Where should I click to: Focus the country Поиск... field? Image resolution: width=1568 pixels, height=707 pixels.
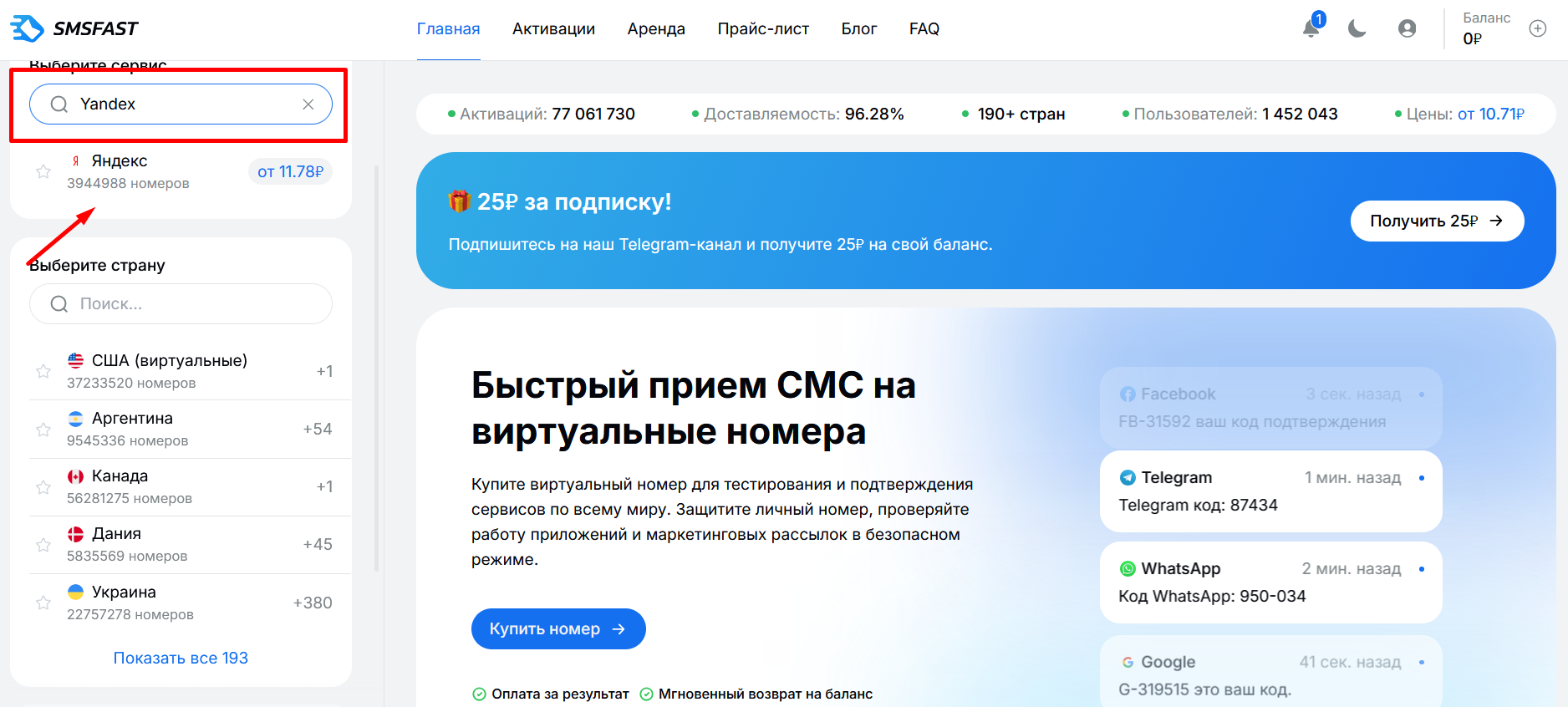[181, 304]
